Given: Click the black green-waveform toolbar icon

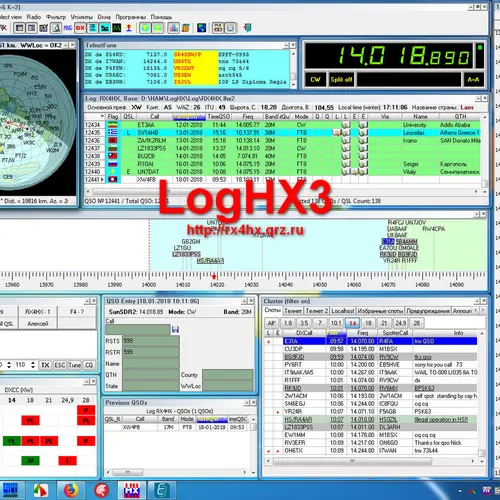Looking at the screenshot, I should 116,28.
